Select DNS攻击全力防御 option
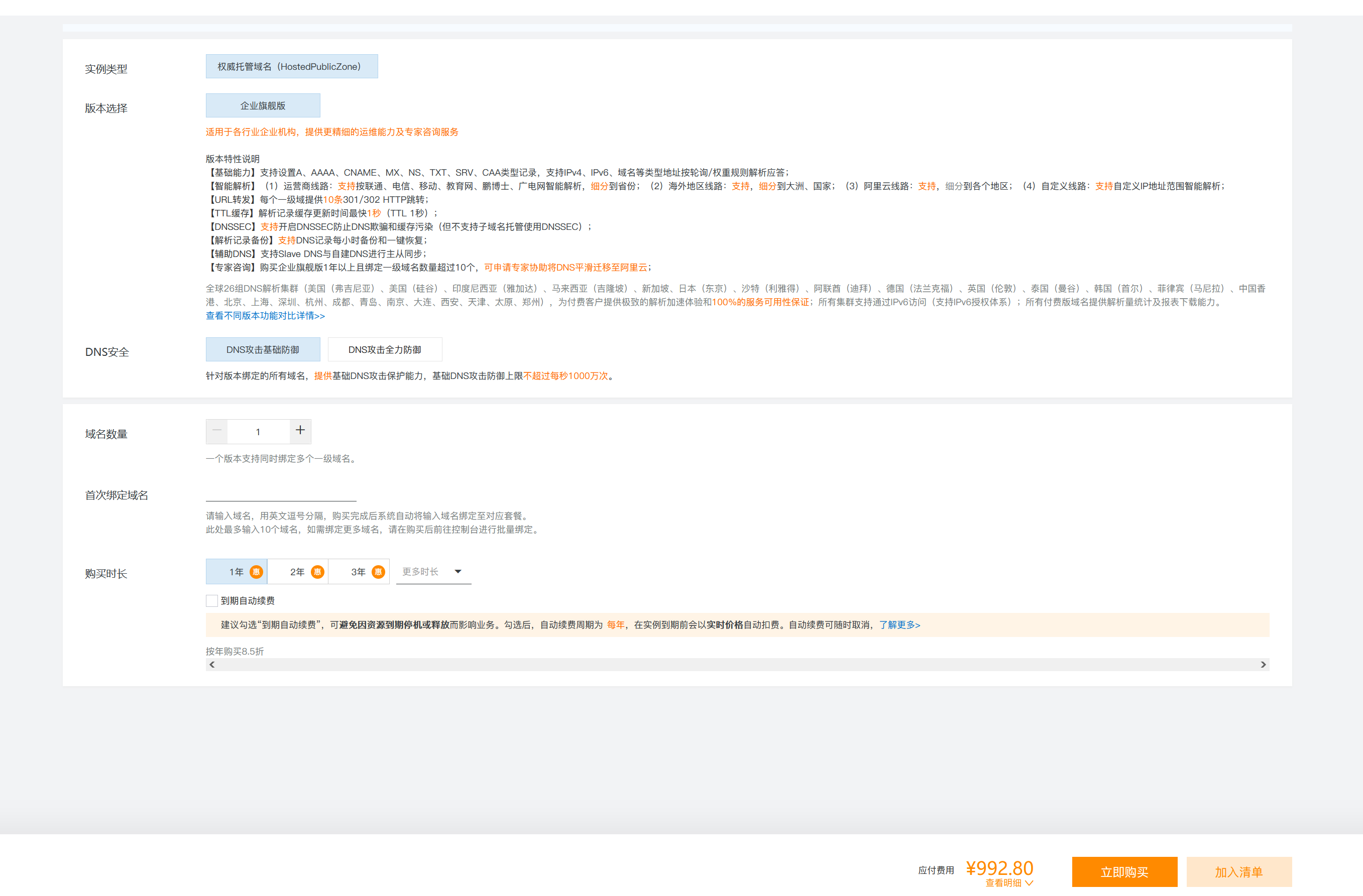1363x896 pixels. pyautogui.click(x=384, y=350)
